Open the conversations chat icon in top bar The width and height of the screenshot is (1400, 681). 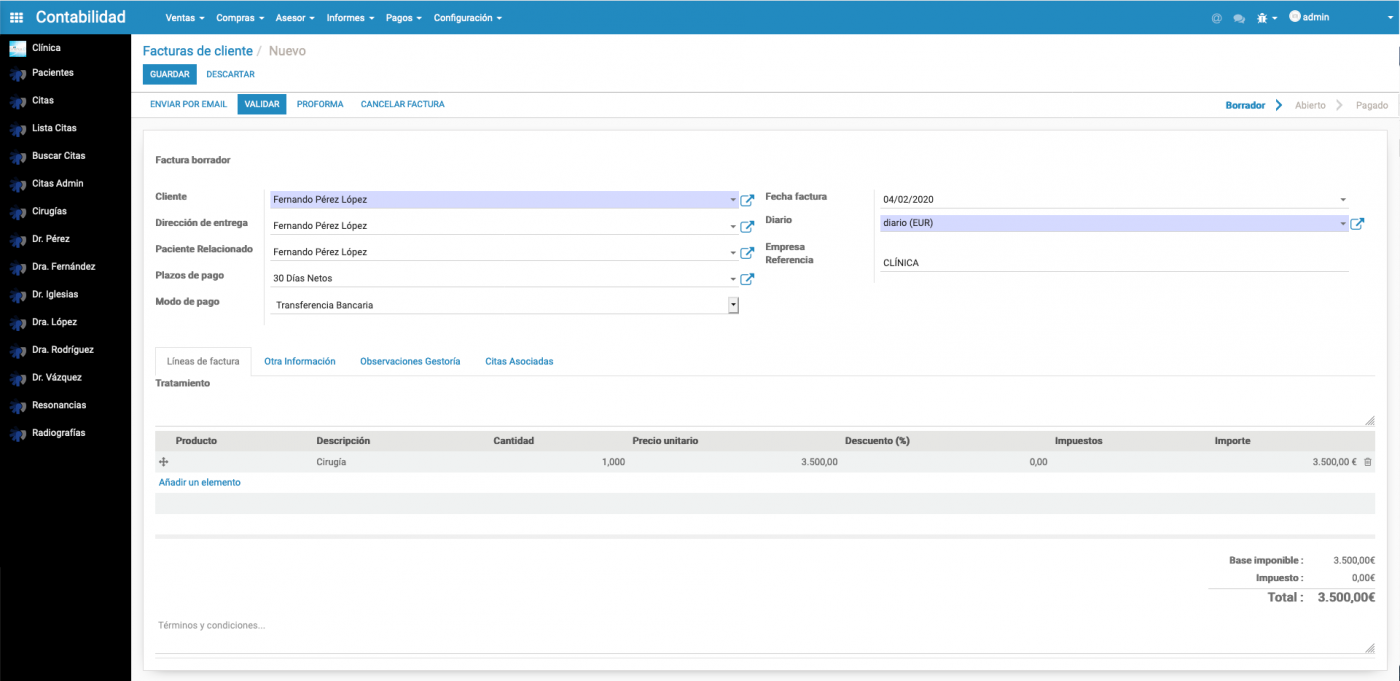point(1239,18)
